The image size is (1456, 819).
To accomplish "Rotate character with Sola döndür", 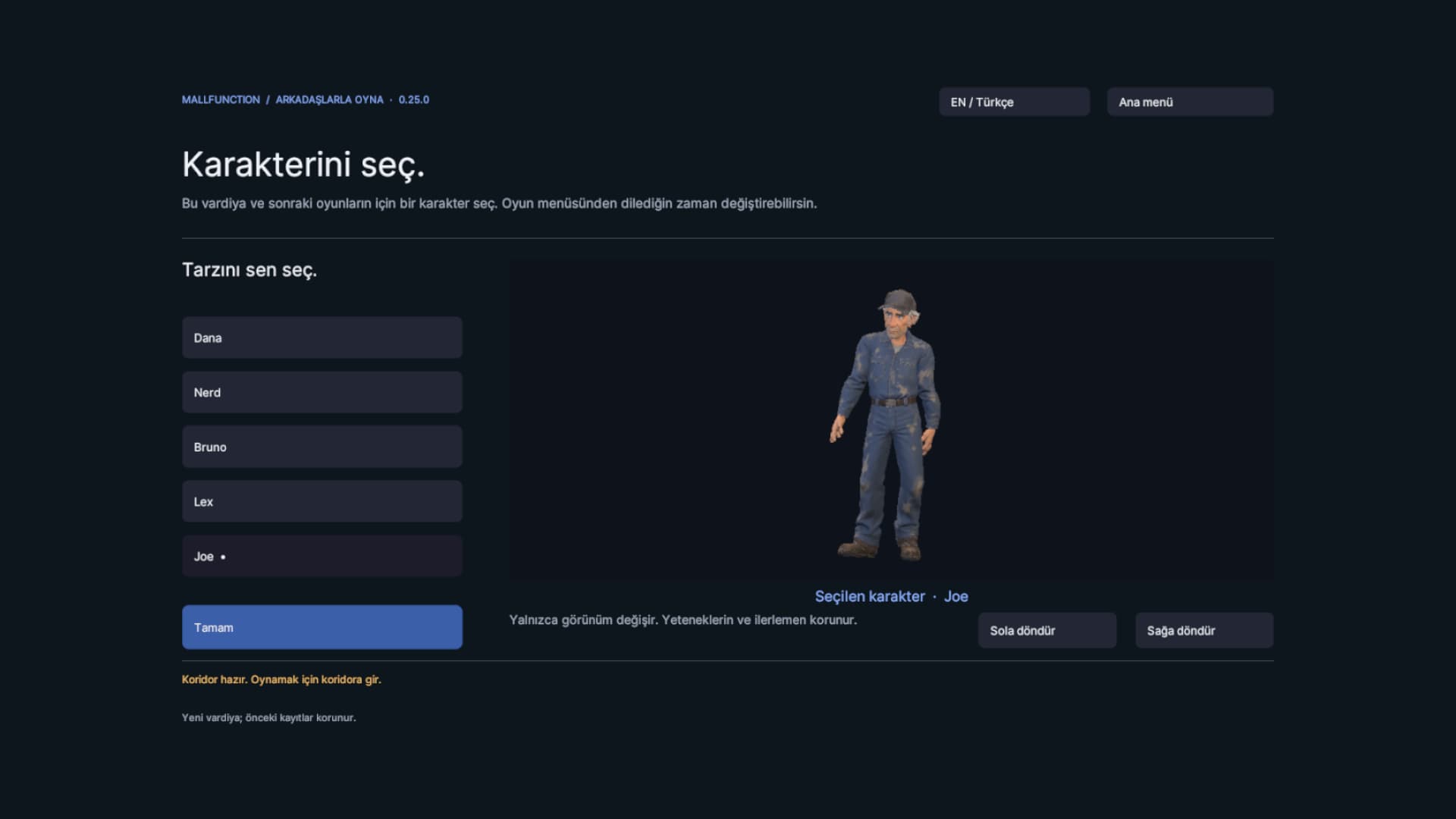I will tap(1046, 630).
